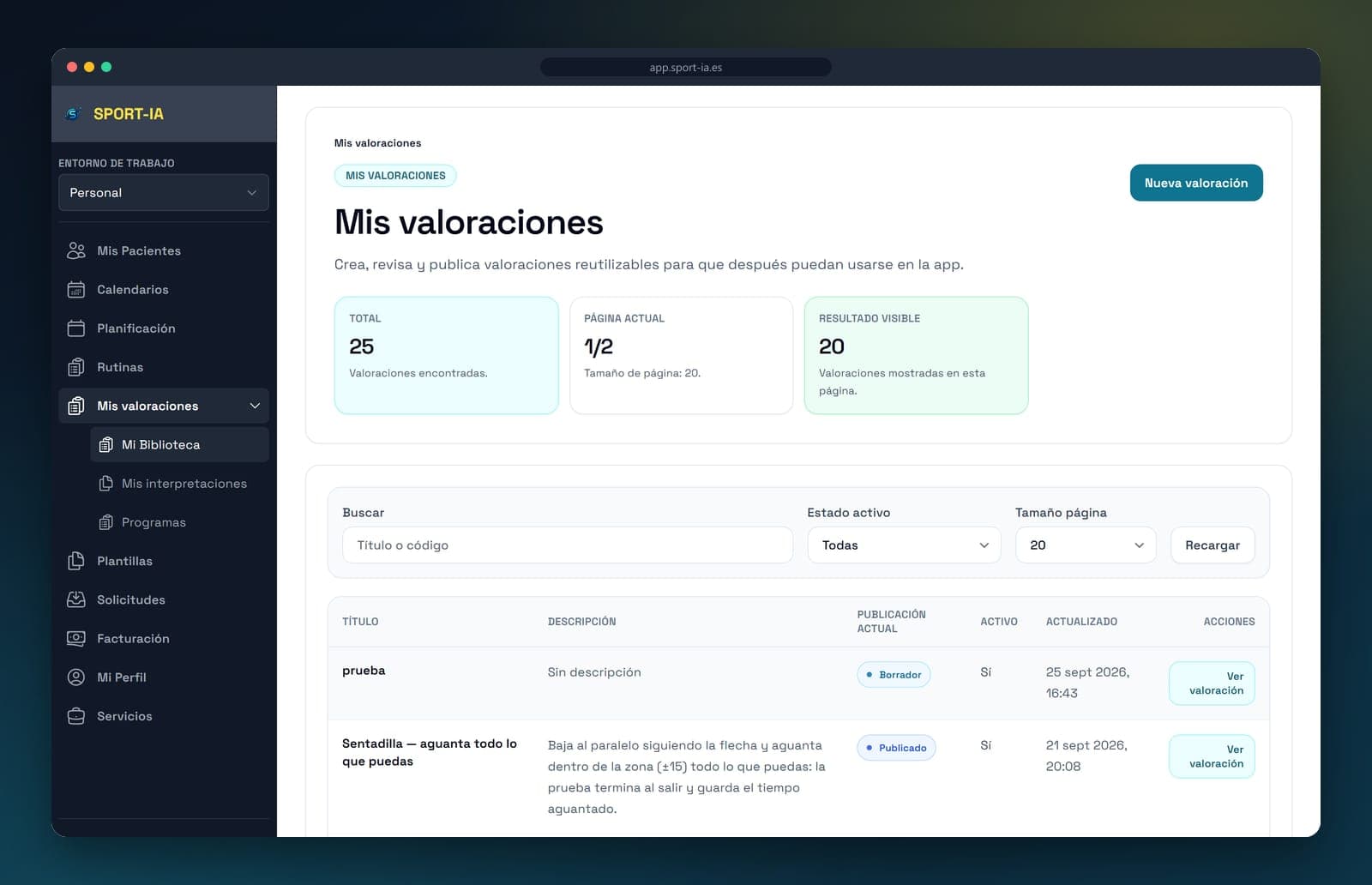Click the Mis valoraciones sidebar icon
The height and width of the screenshot is (885, 1372).
point(76,406)
